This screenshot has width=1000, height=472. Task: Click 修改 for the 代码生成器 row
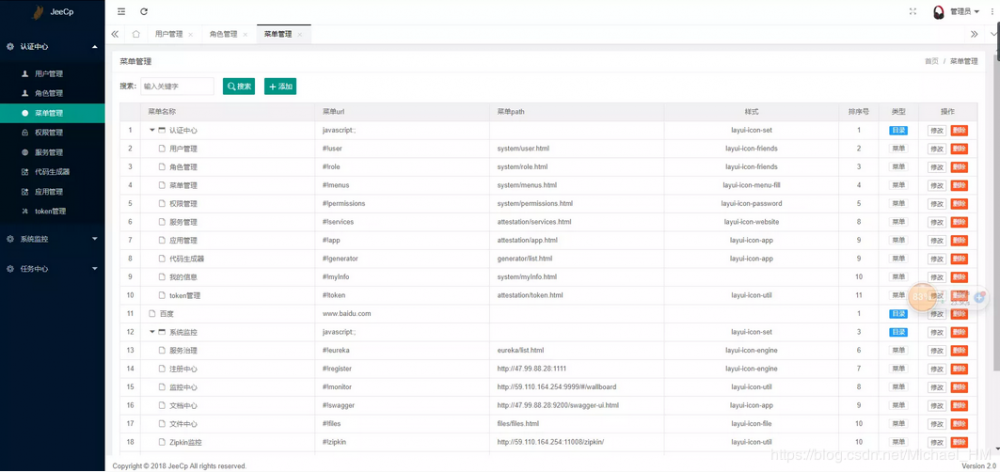click(936, 259)
